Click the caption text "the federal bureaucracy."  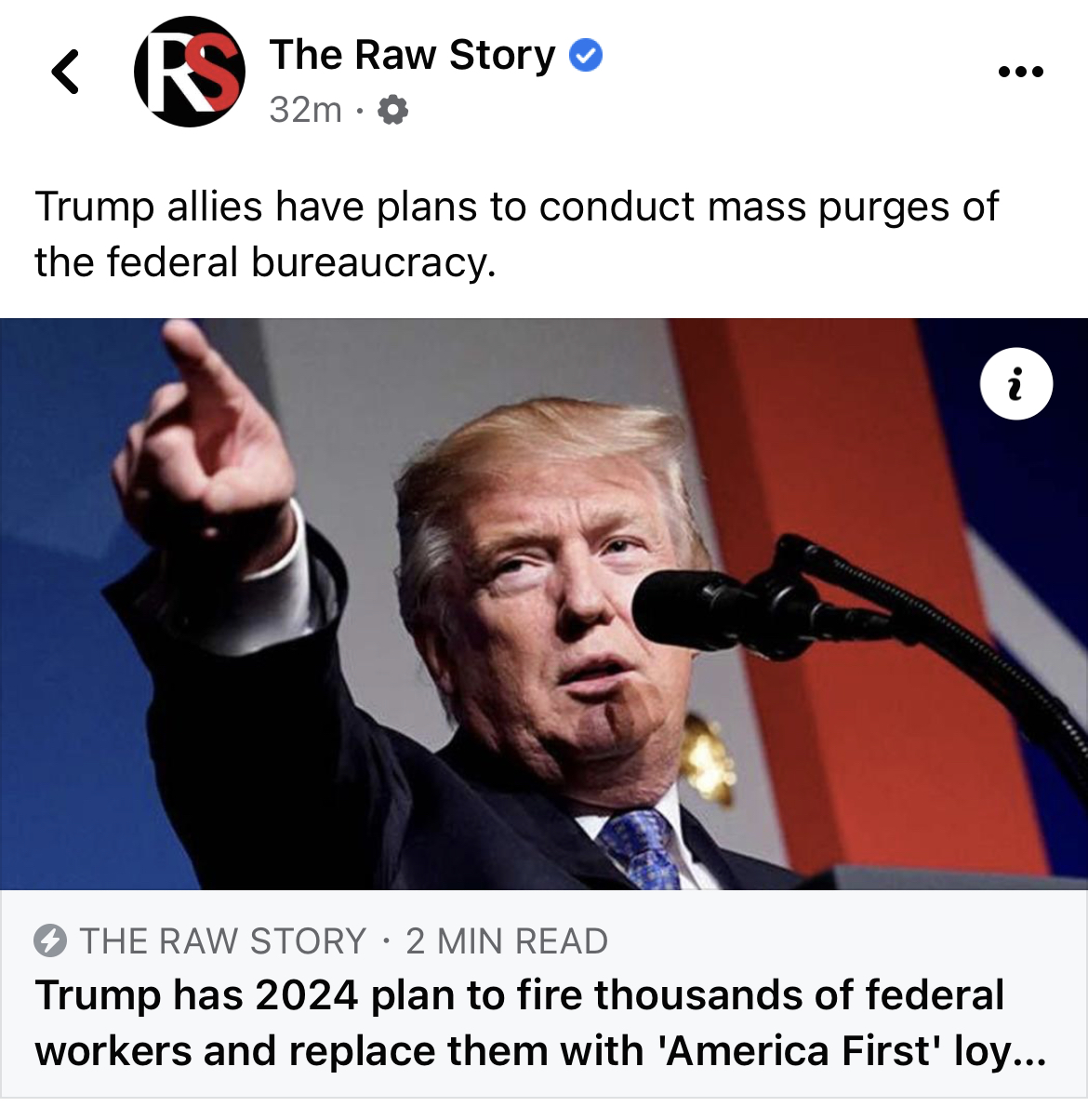click(x=266, y=262)
